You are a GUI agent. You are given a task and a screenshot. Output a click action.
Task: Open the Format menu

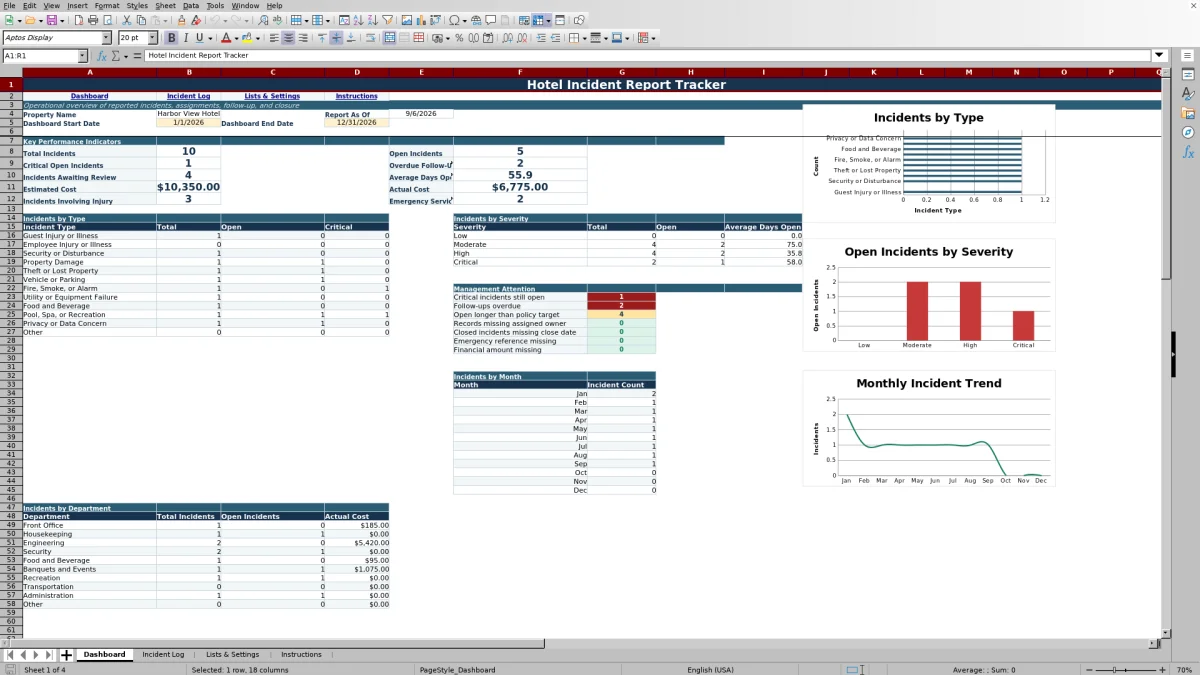point(107,6)
